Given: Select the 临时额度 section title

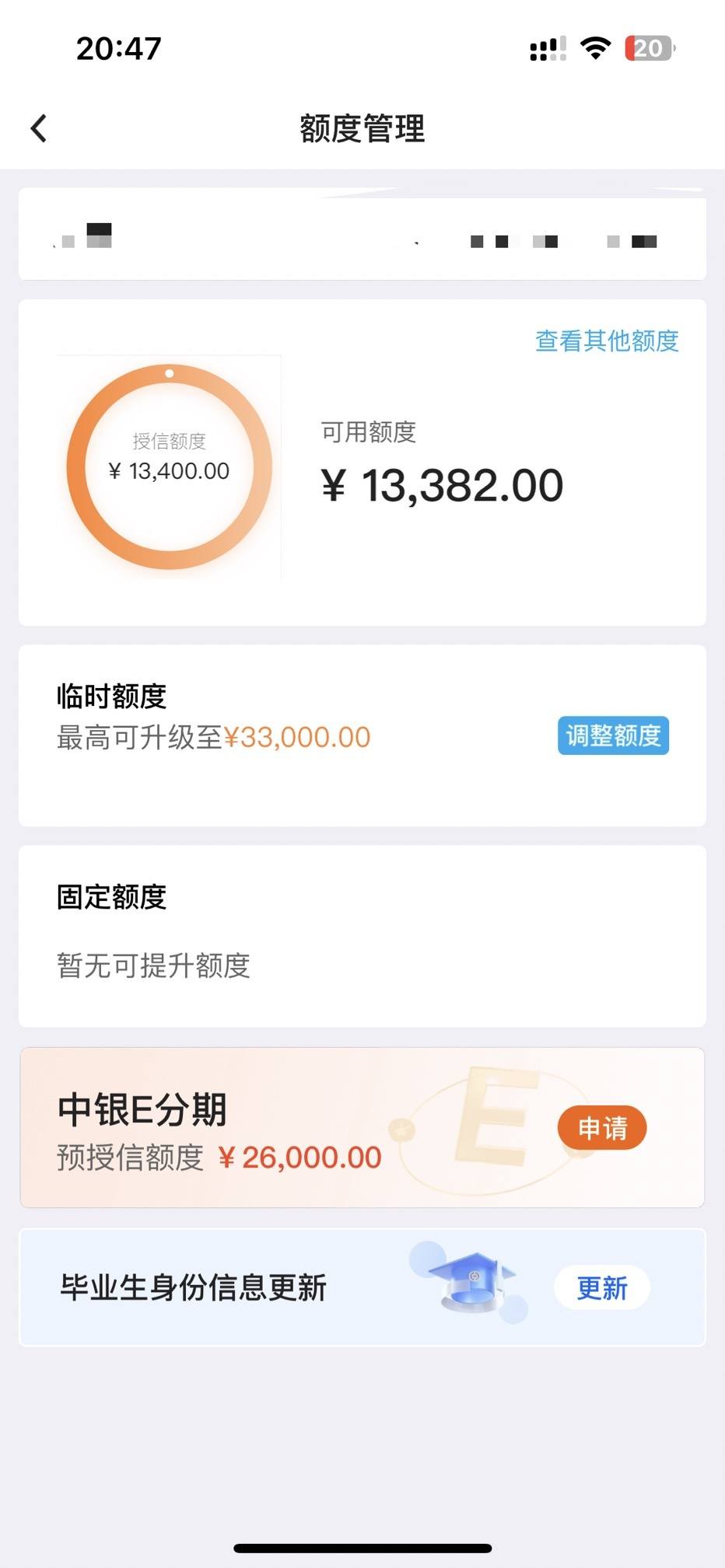Looking at the screenshot, I should 111,696.
